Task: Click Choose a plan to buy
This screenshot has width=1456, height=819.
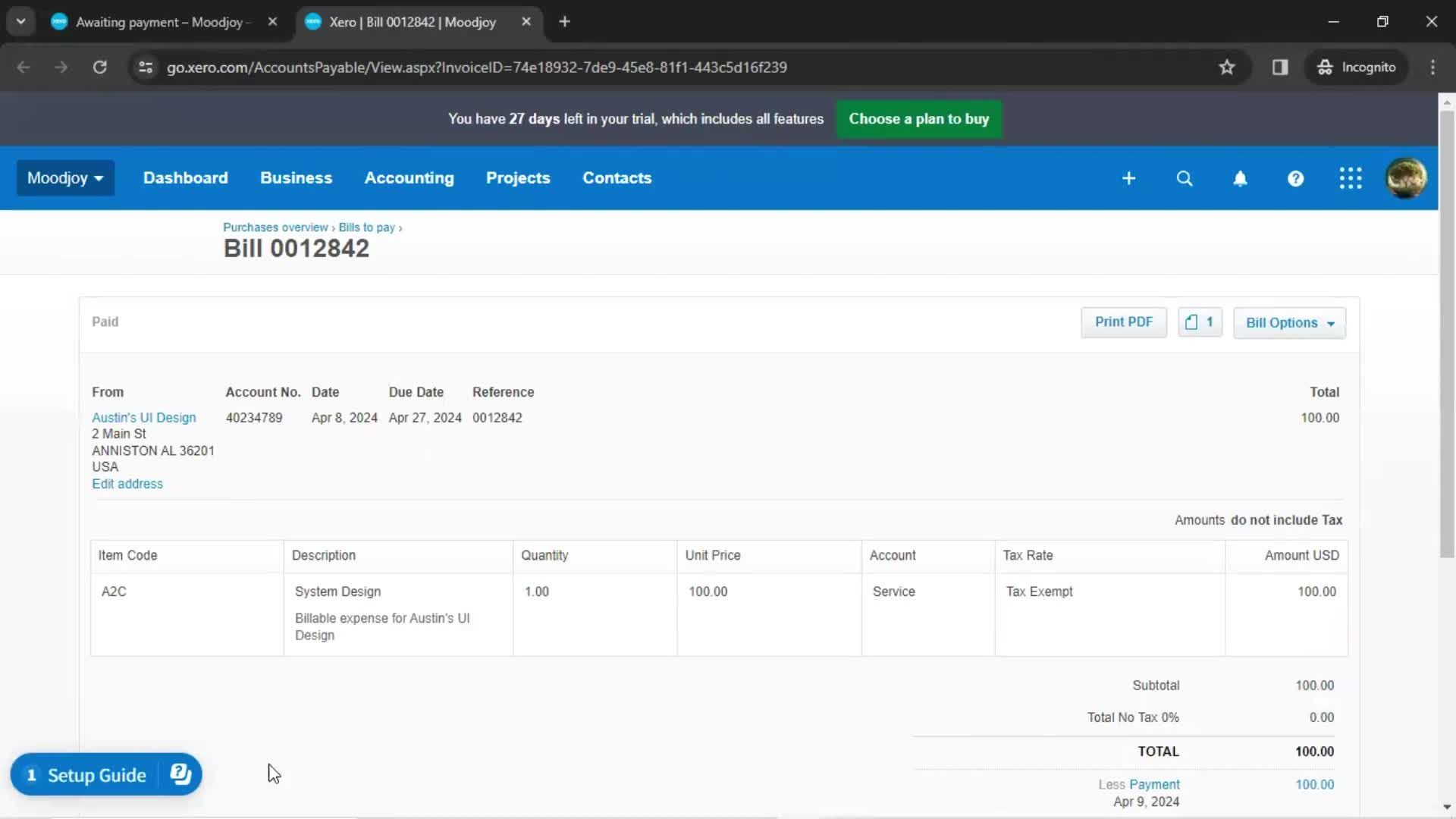Action: pos(918,119)
